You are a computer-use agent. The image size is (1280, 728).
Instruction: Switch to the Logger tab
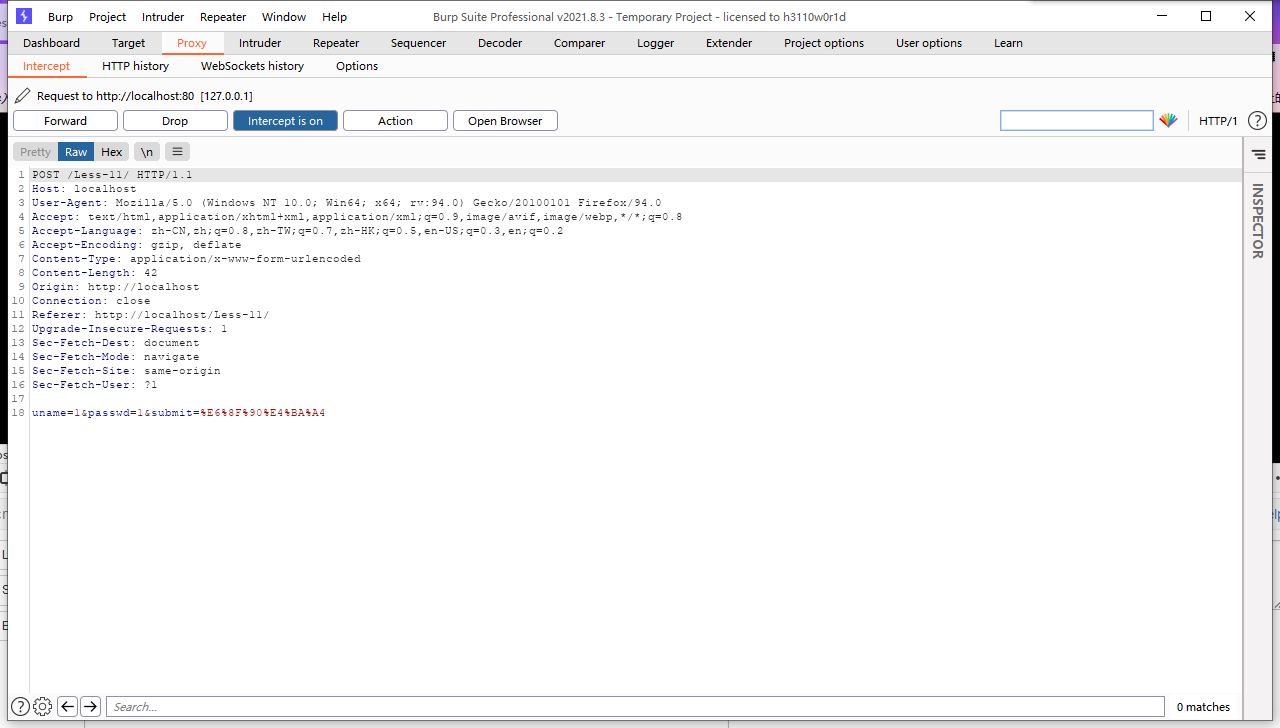click(655, 43)
